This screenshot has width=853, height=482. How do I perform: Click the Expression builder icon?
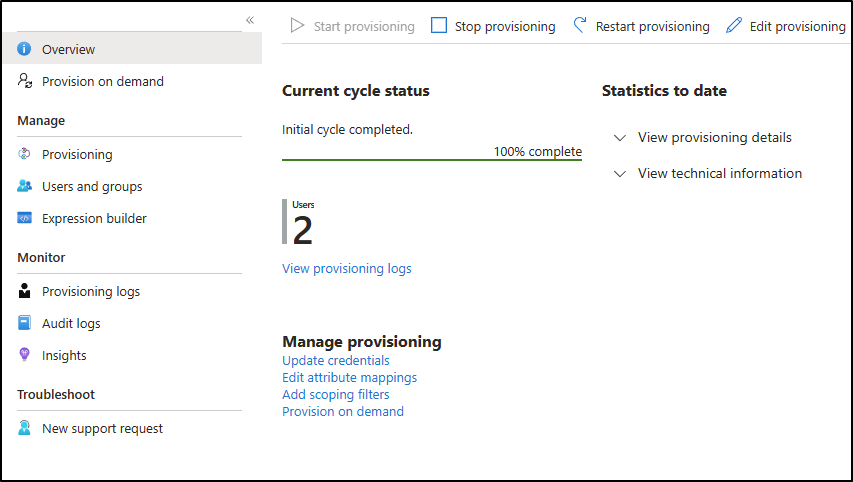point(25,218)
